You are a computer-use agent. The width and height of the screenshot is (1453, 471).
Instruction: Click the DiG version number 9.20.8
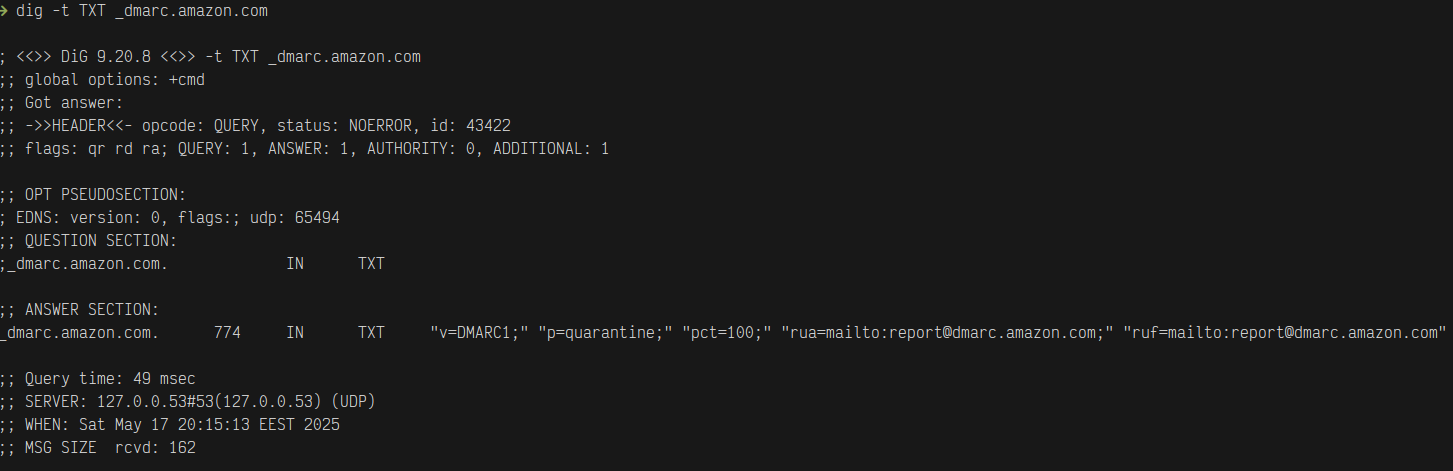click(128, 57)
